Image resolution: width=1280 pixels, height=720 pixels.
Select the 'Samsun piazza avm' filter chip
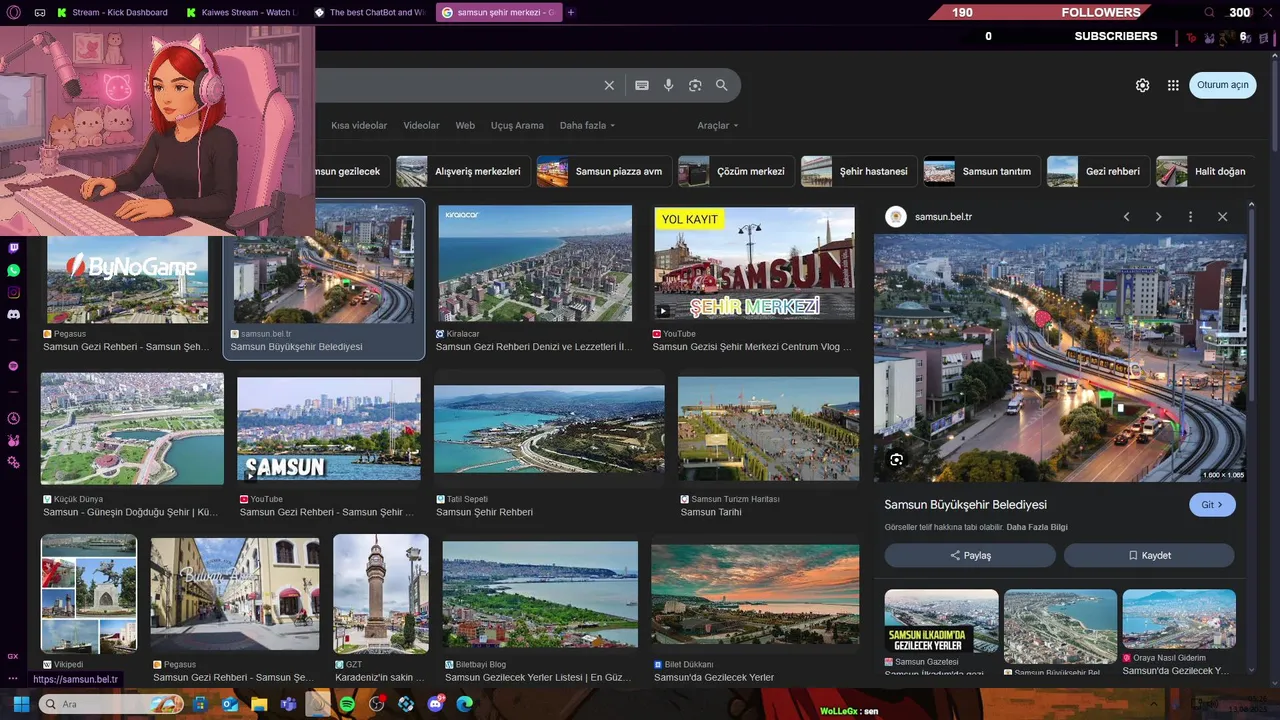point(603,171)
